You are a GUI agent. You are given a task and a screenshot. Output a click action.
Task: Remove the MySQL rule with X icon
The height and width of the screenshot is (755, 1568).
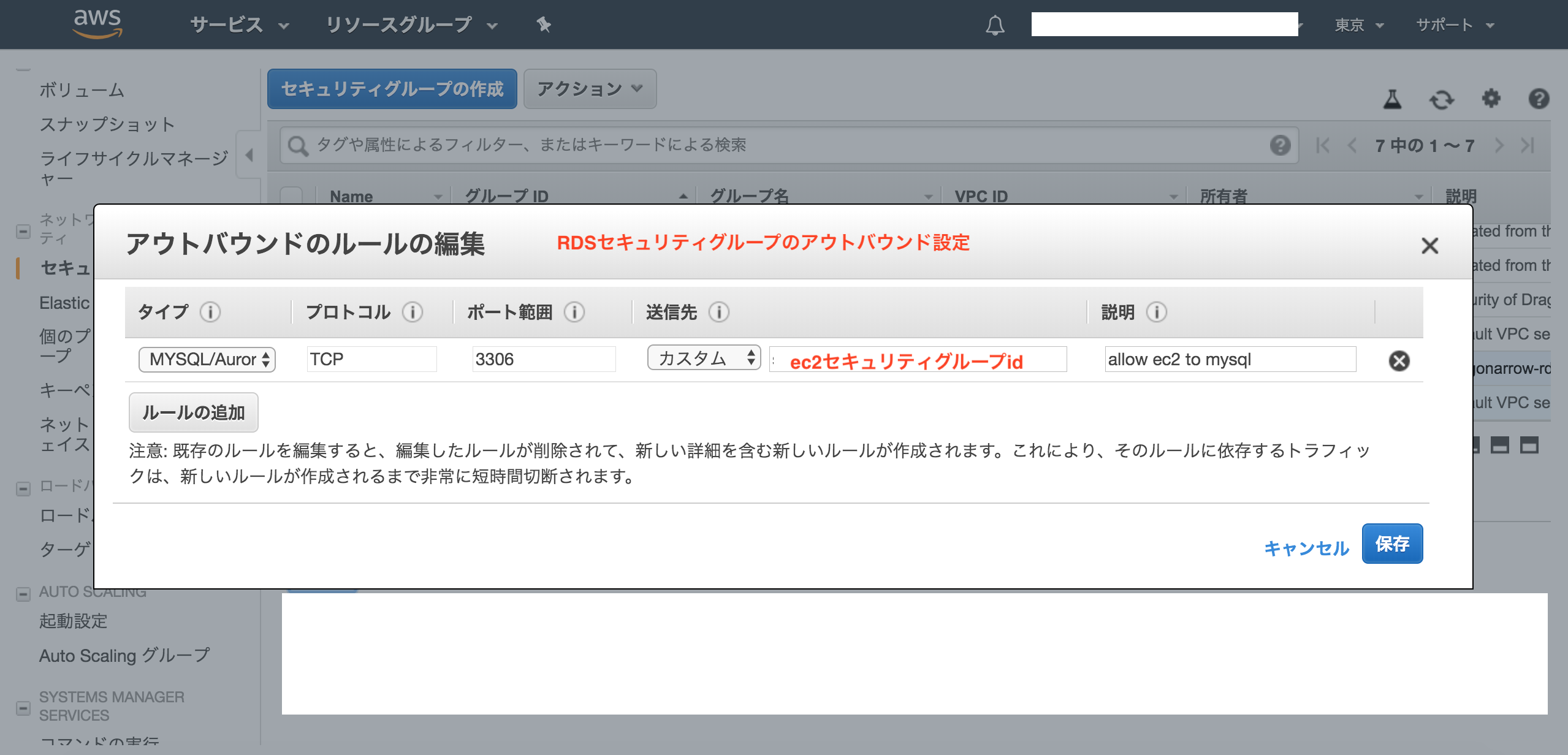pyautogui.click(x=1399, y=360)
